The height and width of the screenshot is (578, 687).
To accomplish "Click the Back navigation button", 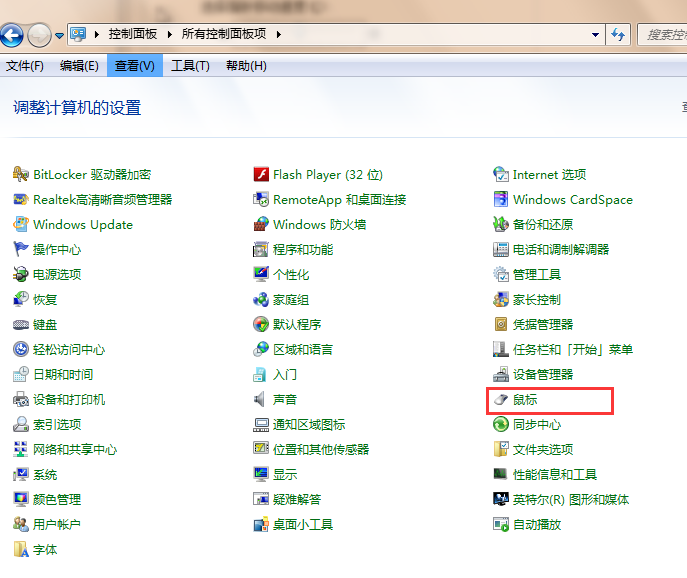I will pyautogui.click(x=12, y=35).
